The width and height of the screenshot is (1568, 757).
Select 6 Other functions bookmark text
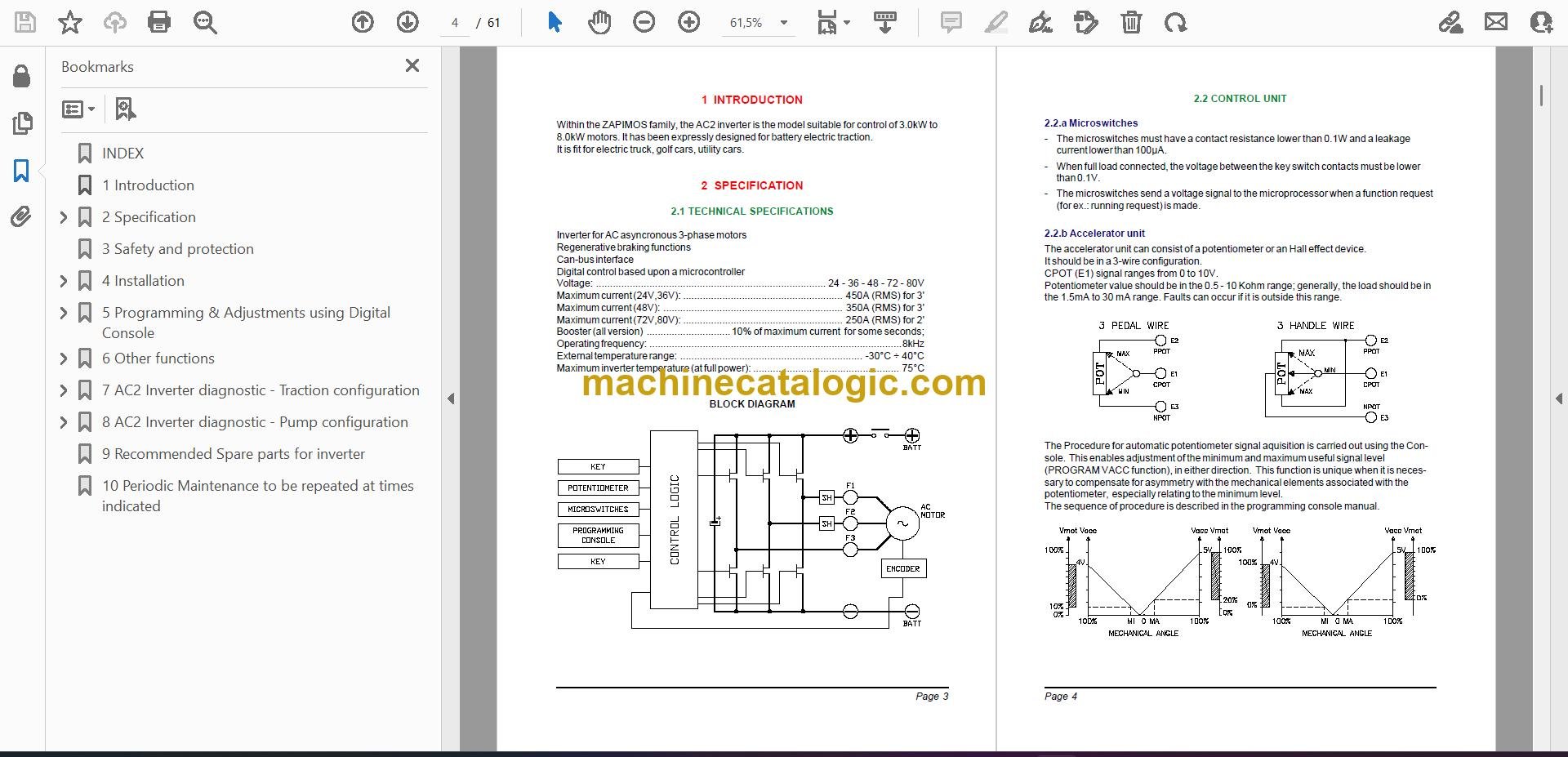[x=158, y=358]
